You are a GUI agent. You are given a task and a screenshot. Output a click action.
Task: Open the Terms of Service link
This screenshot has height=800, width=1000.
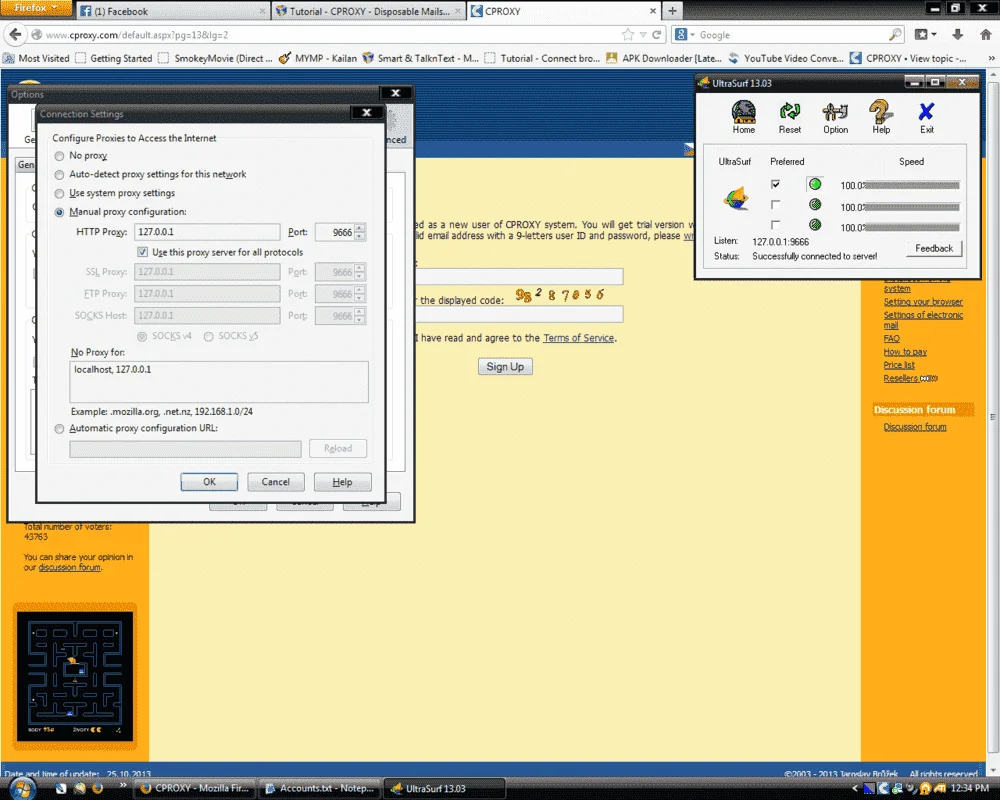pyautogui.click(x=578, y=338)
